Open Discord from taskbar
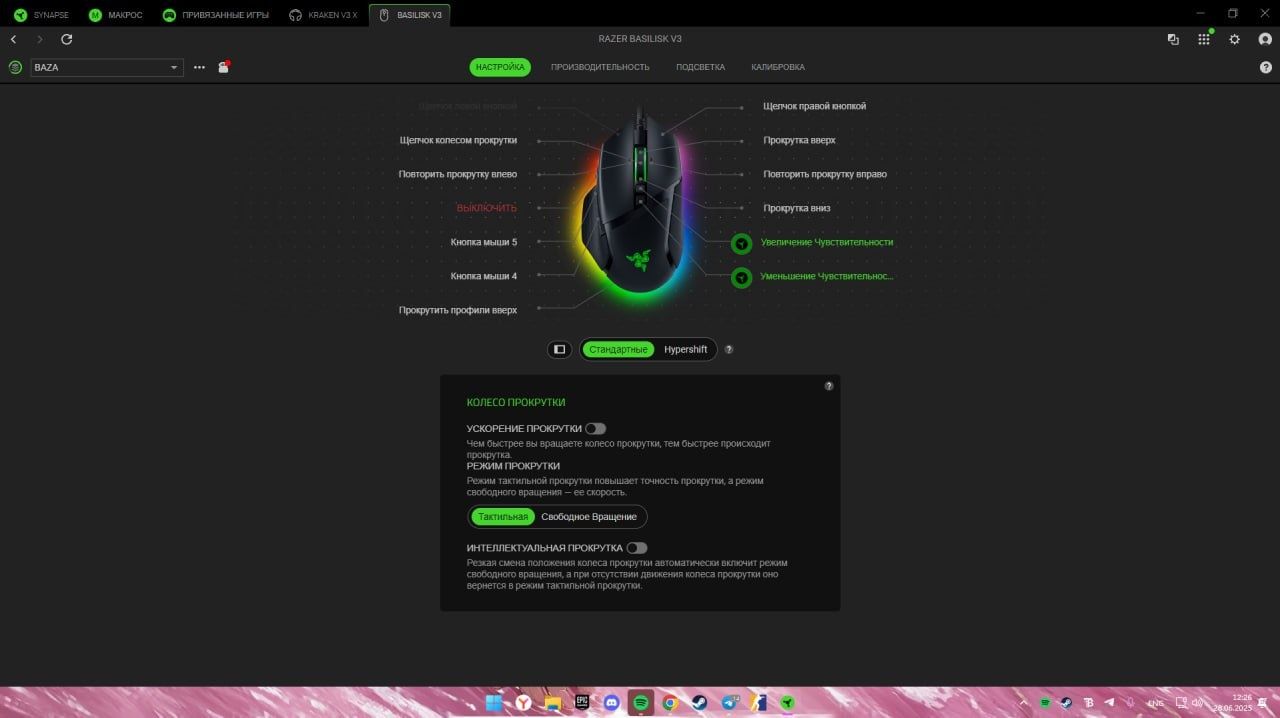This screenshot has width=1280, height=718. [x=611, y=703]
